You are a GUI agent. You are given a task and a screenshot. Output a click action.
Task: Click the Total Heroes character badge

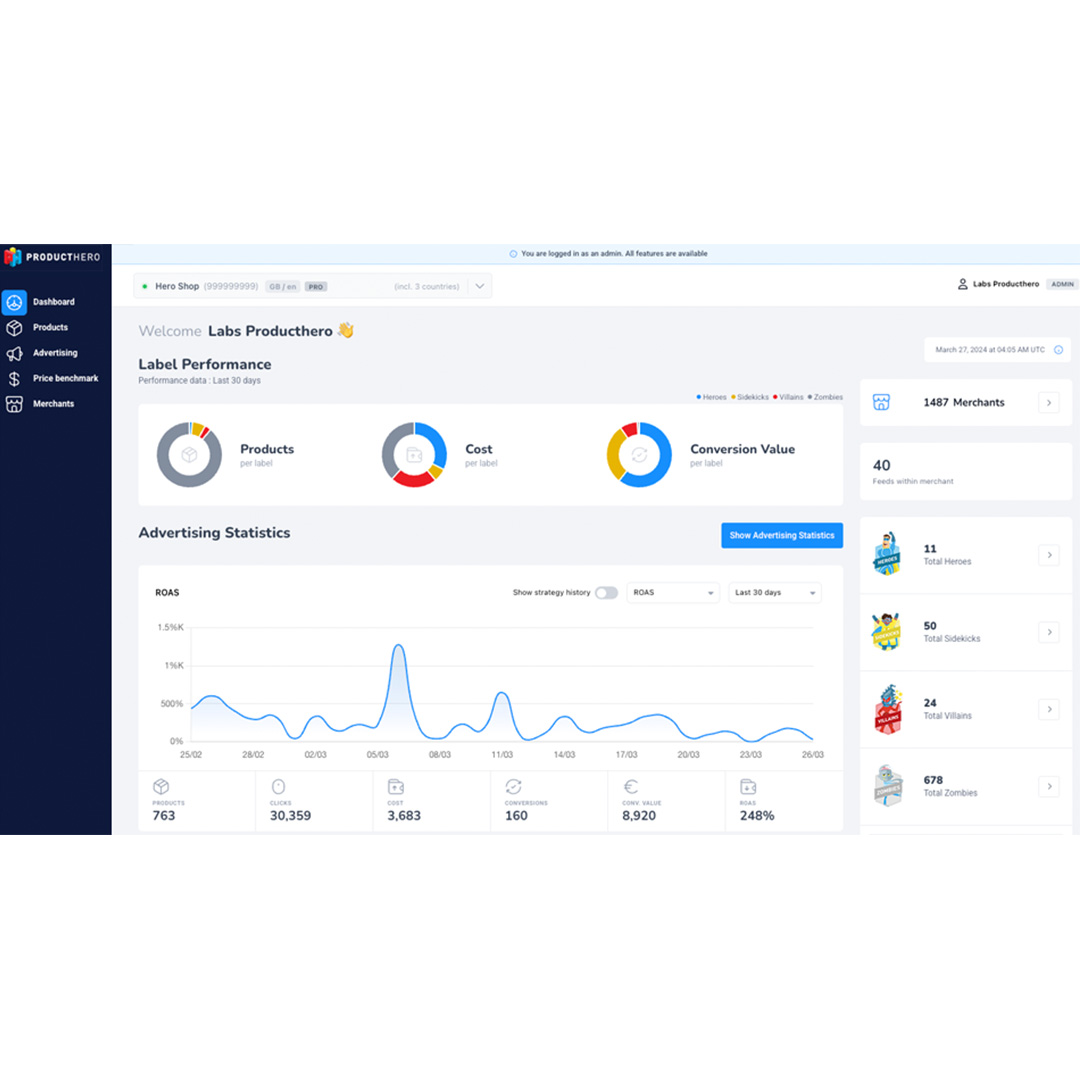[887, 554]
